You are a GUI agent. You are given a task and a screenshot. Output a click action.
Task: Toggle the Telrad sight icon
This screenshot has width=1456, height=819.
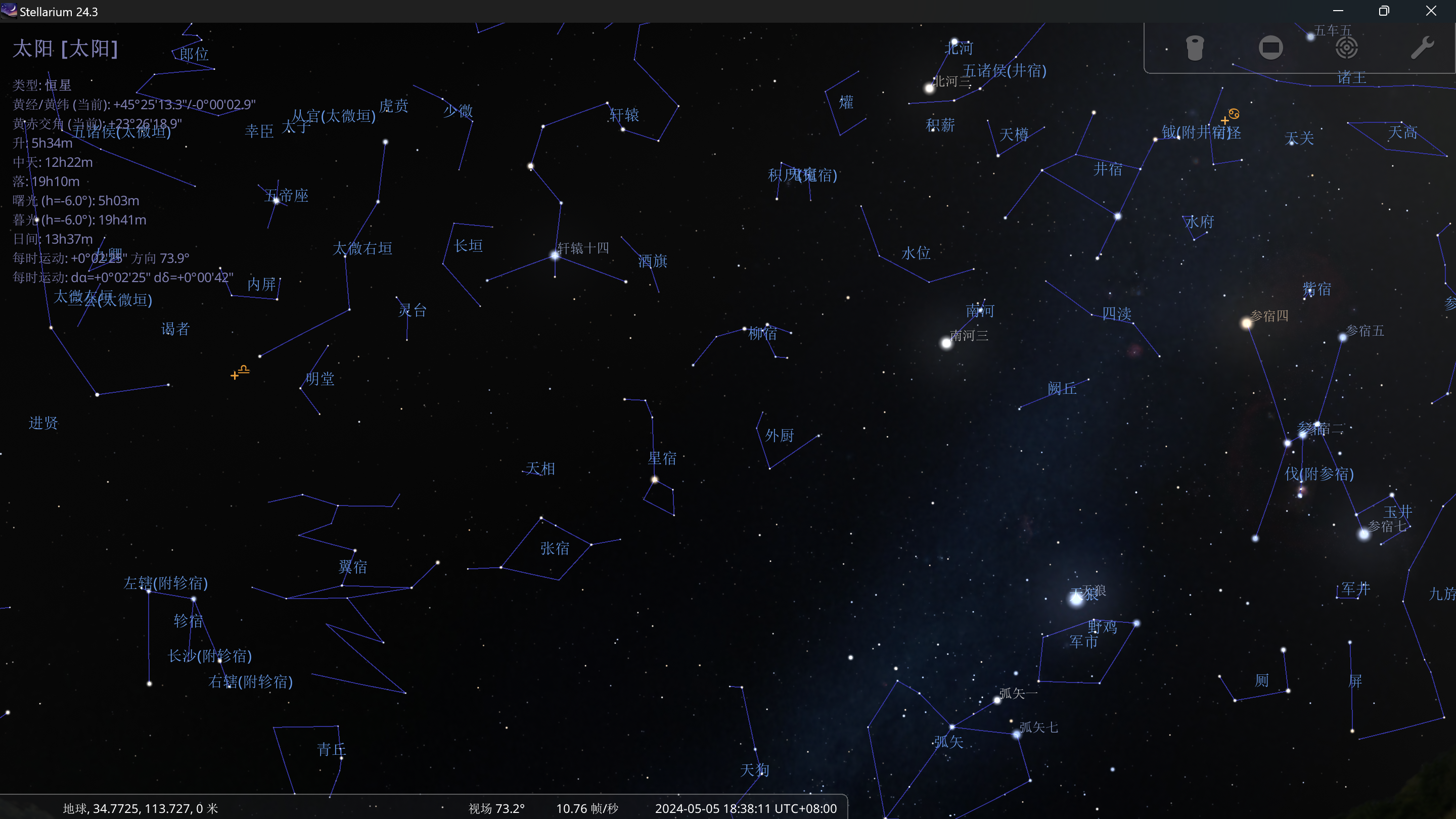(x=1346, y=48)
